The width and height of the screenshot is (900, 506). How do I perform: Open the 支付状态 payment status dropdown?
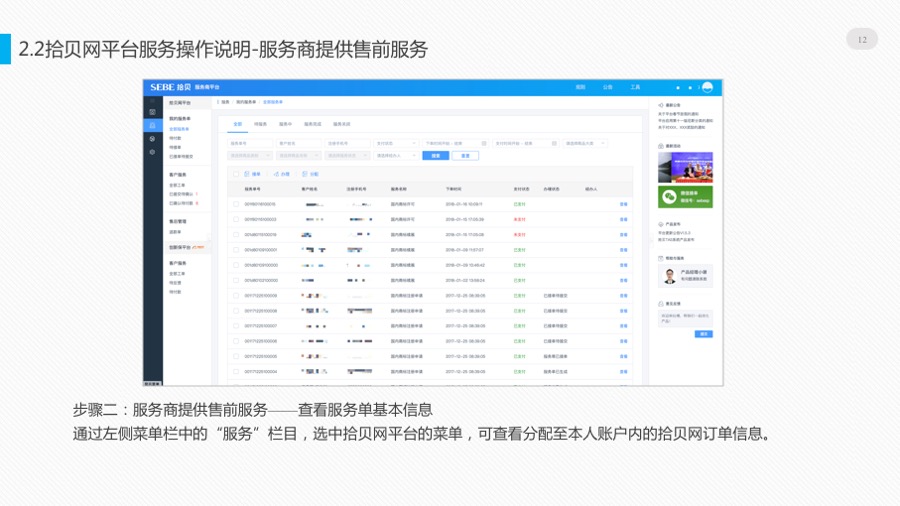point(396,143)
